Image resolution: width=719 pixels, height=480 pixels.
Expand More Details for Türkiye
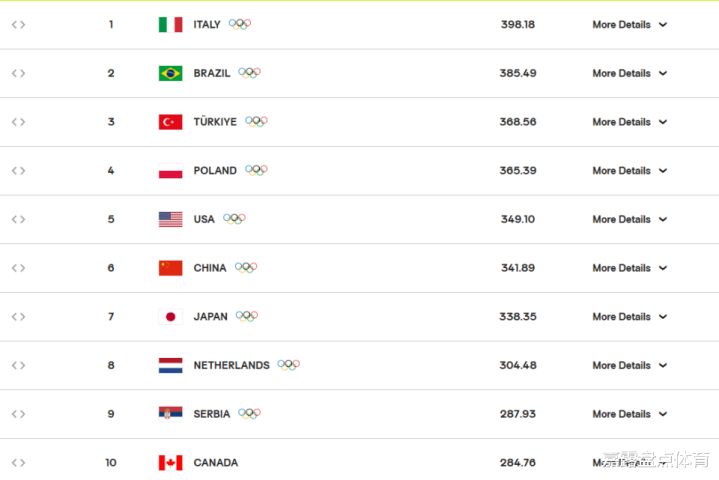(x=629, y=122)
